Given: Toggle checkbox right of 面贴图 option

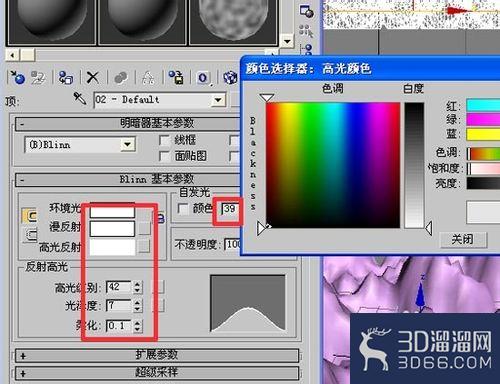Looking at the screenshot, I should 234,156.
